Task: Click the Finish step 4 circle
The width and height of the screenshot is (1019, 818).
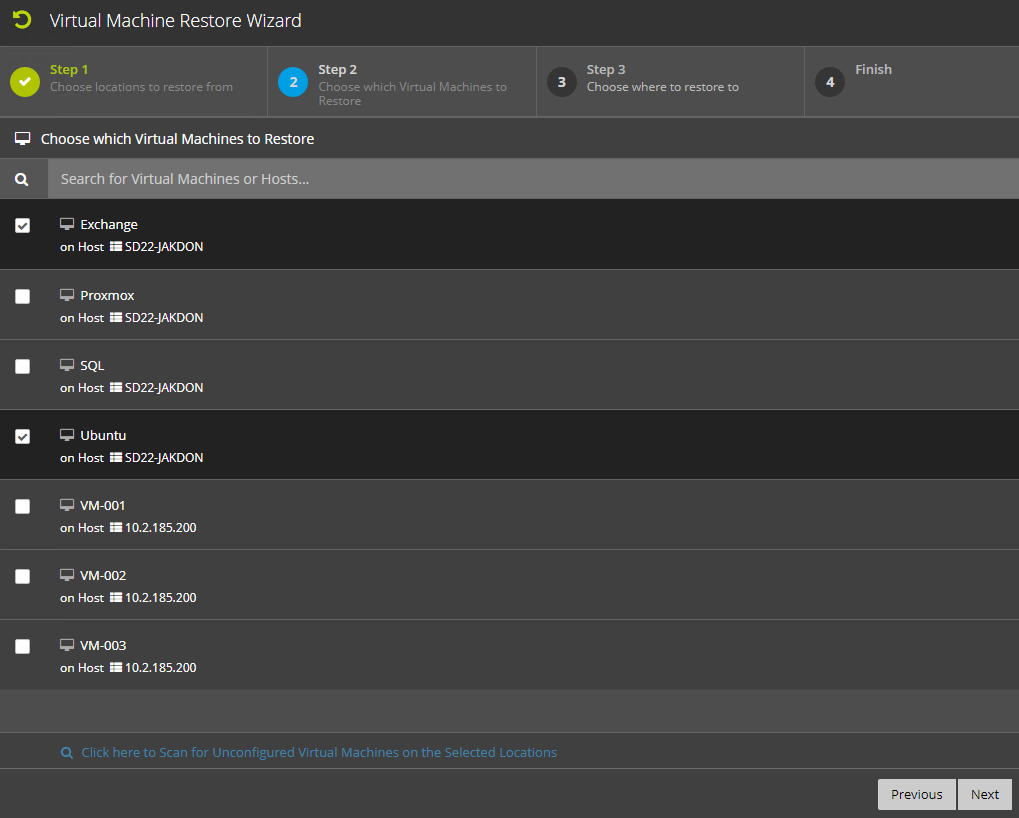Action: 830,82
